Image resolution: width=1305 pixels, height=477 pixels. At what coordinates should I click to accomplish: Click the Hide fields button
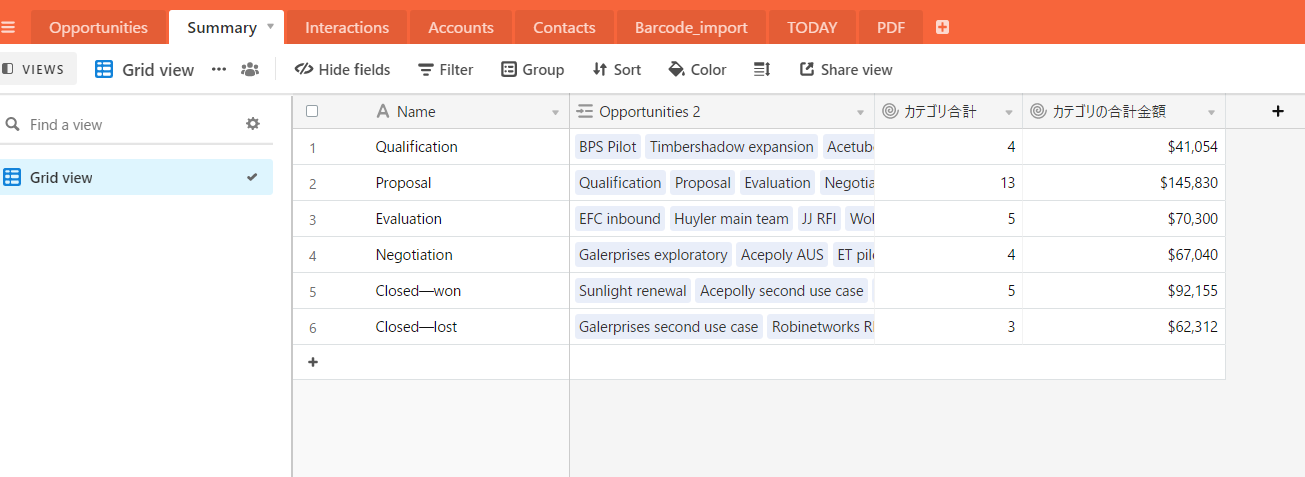pos(343,69)
